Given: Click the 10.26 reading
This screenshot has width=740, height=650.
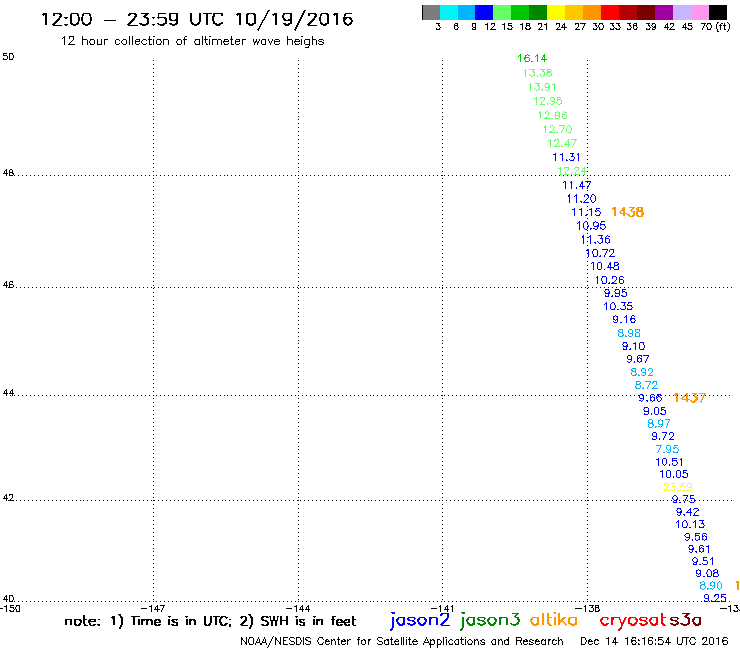Looking at the screenshot, I should pyautogui.click(x=609, y=280).
